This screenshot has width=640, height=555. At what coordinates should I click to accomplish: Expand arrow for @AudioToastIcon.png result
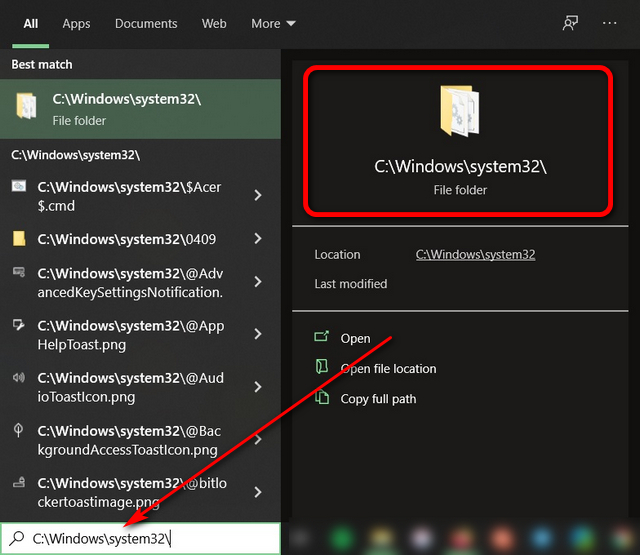pos(258,386)
